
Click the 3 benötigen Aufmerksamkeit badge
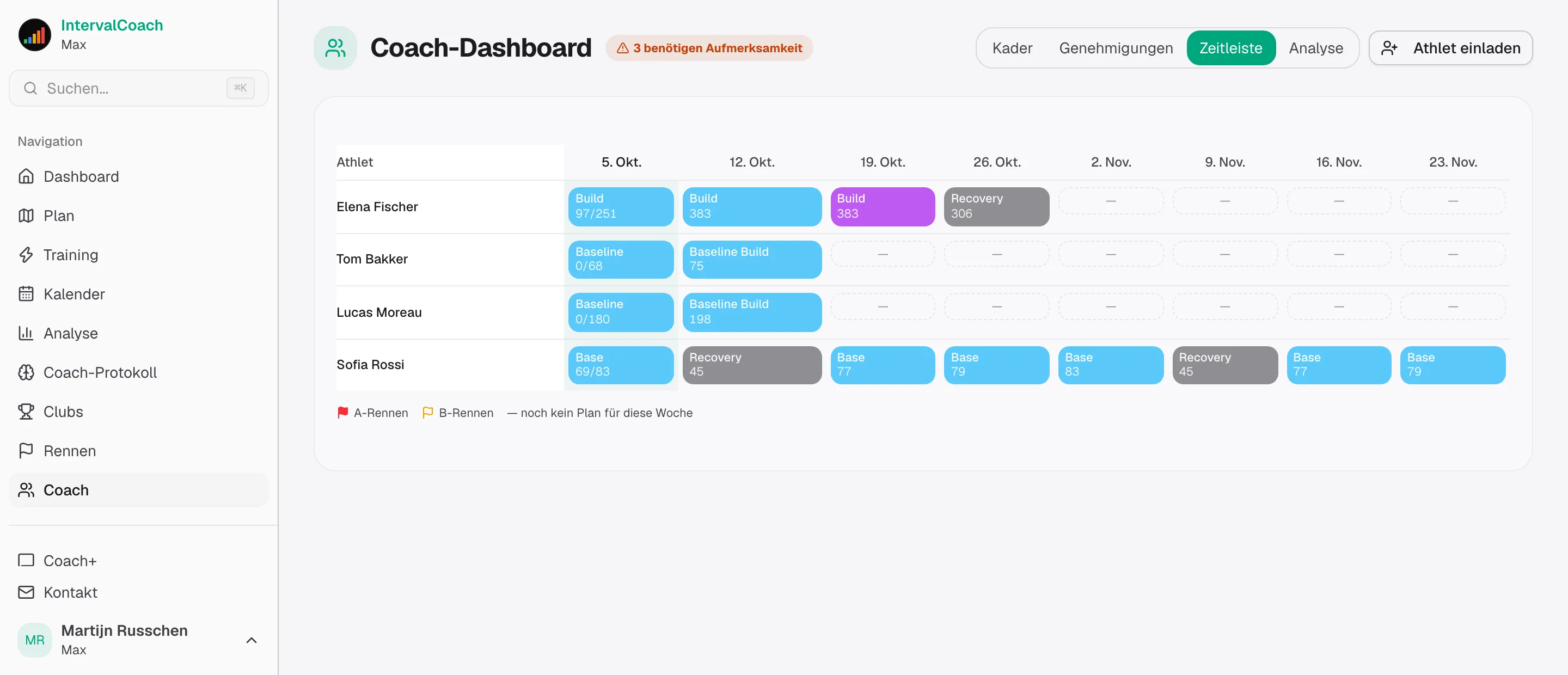click(709, 48)
